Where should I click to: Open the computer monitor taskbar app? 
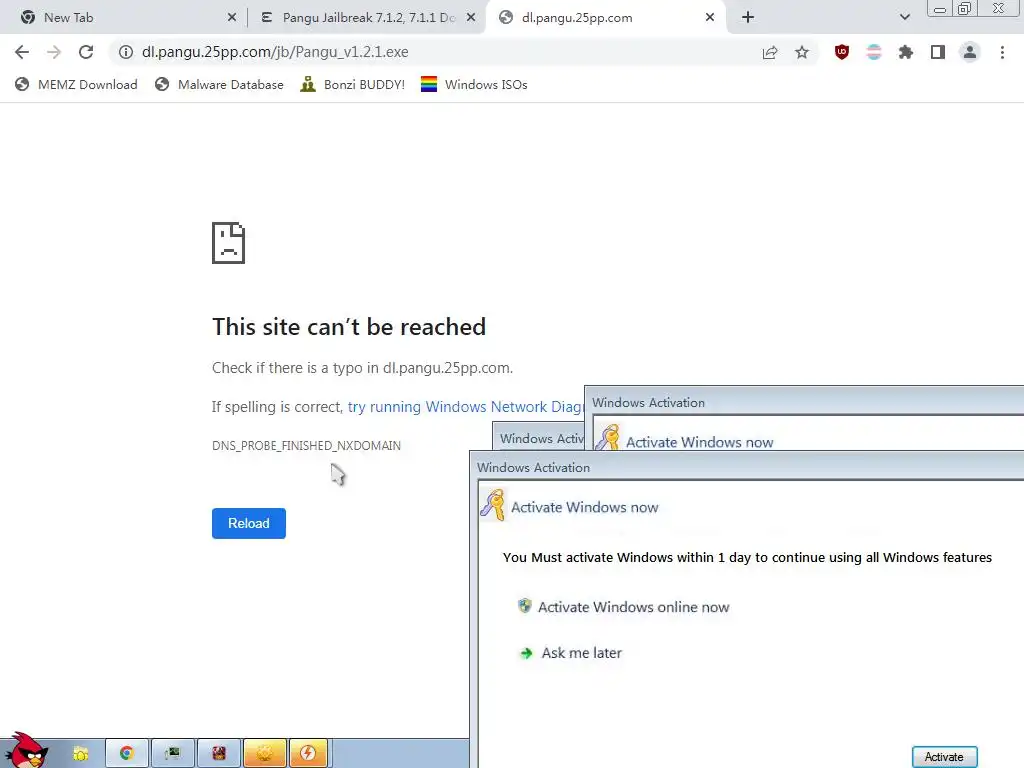[x=172, y=754]
